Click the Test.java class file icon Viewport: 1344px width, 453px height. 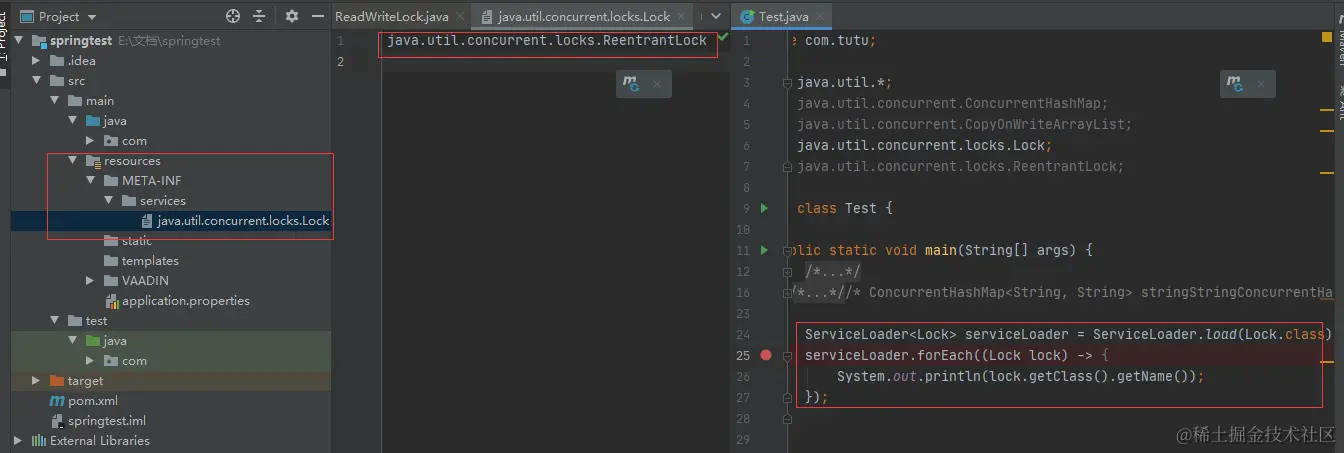[x=748, y=17]
